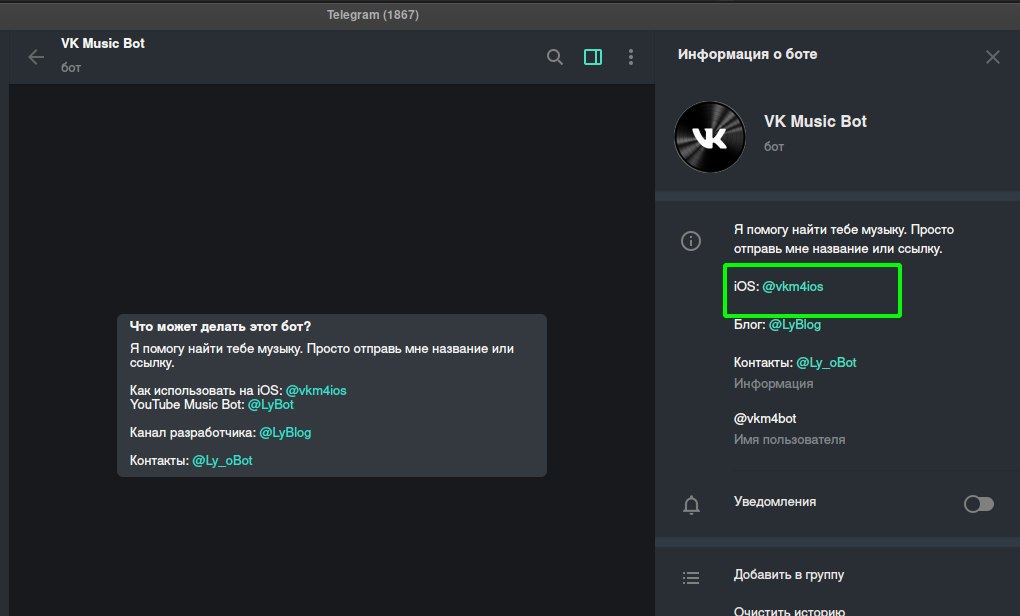Click the info circle icon beside description

[691, 241]
